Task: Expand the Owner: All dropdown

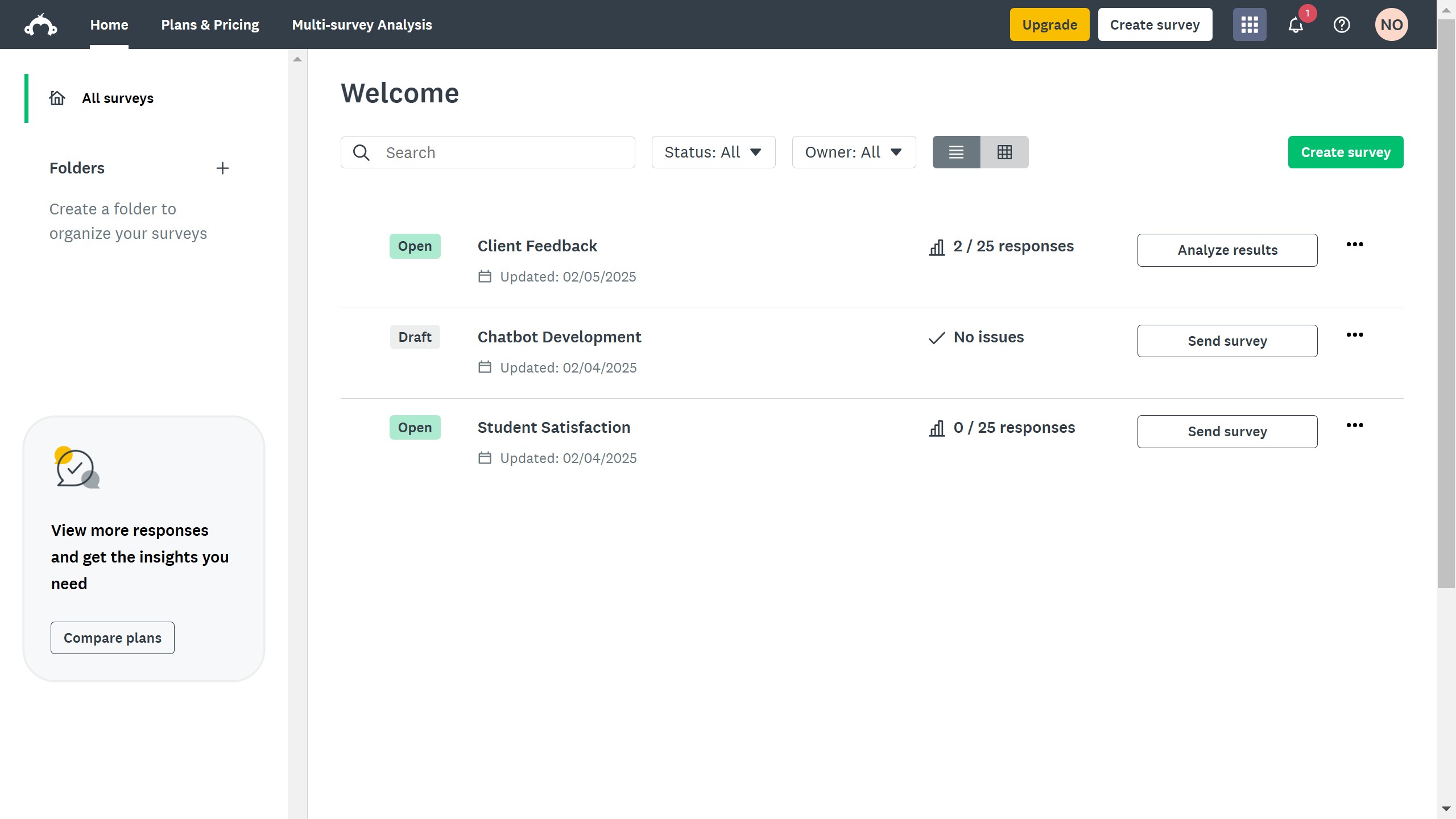Action: (x=854, y=152)
